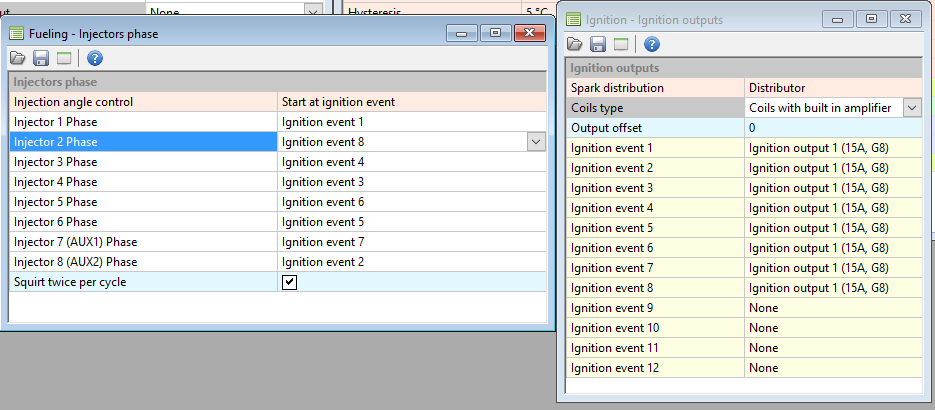This screenshot has height=410, width=935.
Task: Click green panel icon in Injectors phase toolbar
Action: tap(64, 58)
